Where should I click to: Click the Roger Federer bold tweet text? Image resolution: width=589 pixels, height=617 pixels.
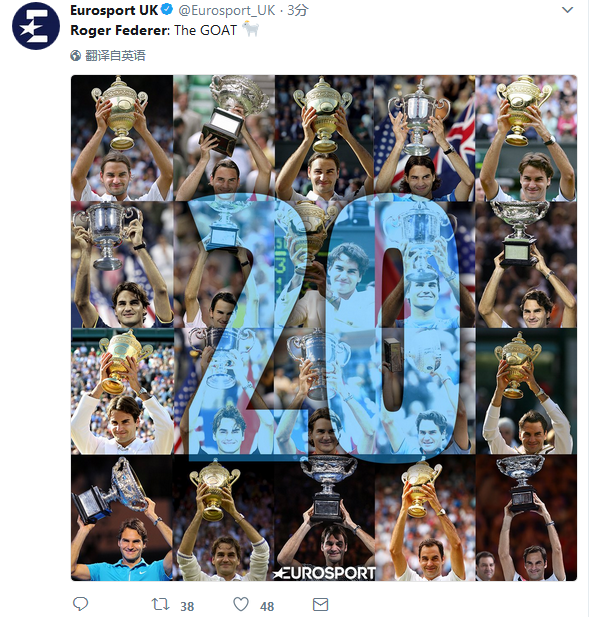120,30
